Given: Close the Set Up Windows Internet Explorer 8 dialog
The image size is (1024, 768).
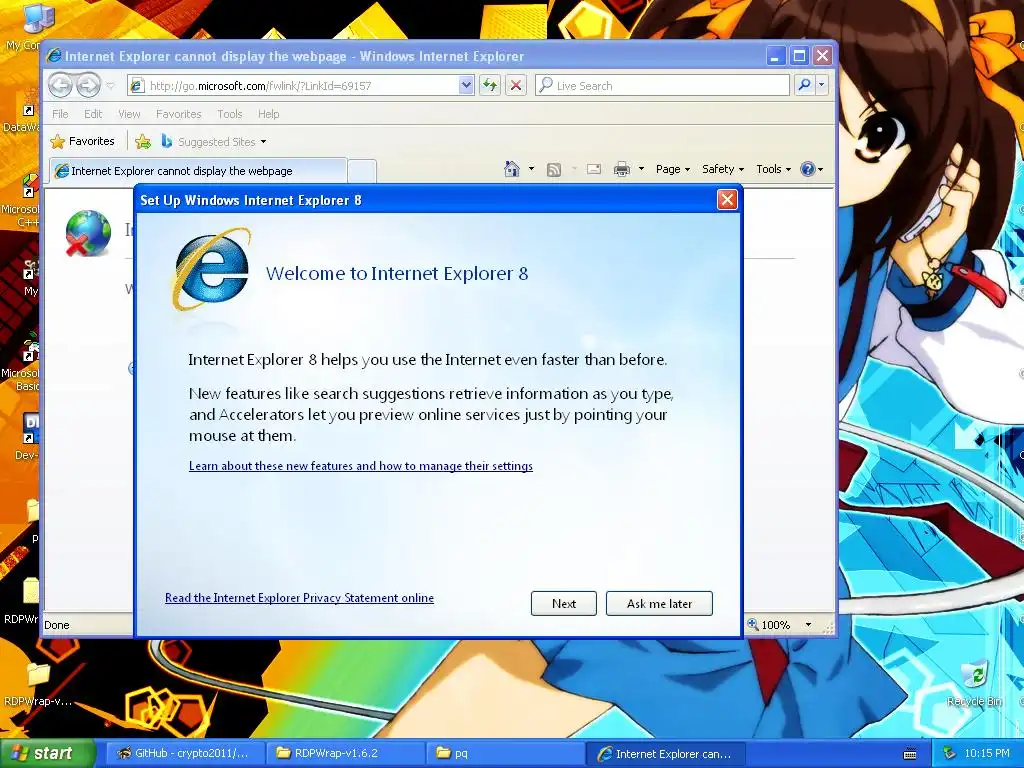Looking at the screenshot, I should pos(727,200).
